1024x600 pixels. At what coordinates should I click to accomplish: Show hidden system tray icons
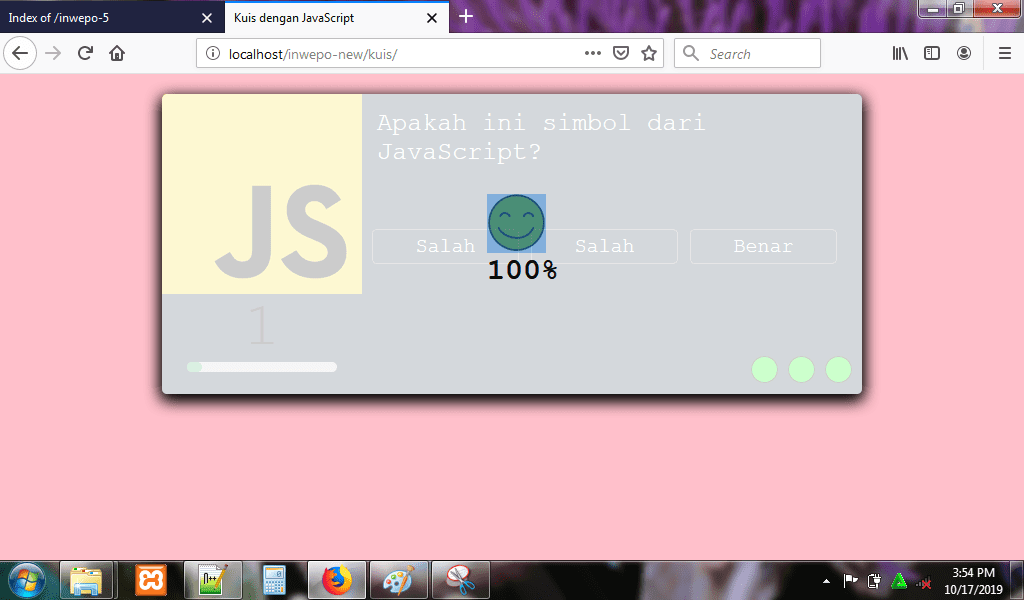point(826,581)
